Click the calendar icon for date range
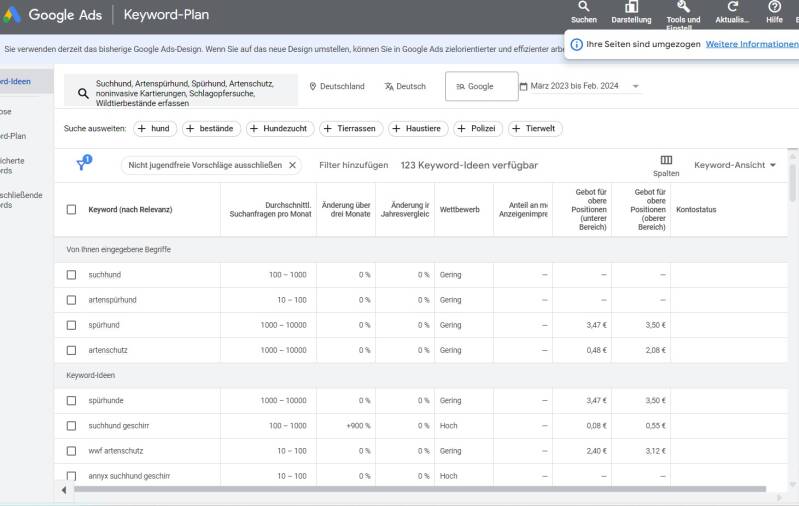Screen dimensions: 799x506 pyautogui.click(x=523, y=86)
